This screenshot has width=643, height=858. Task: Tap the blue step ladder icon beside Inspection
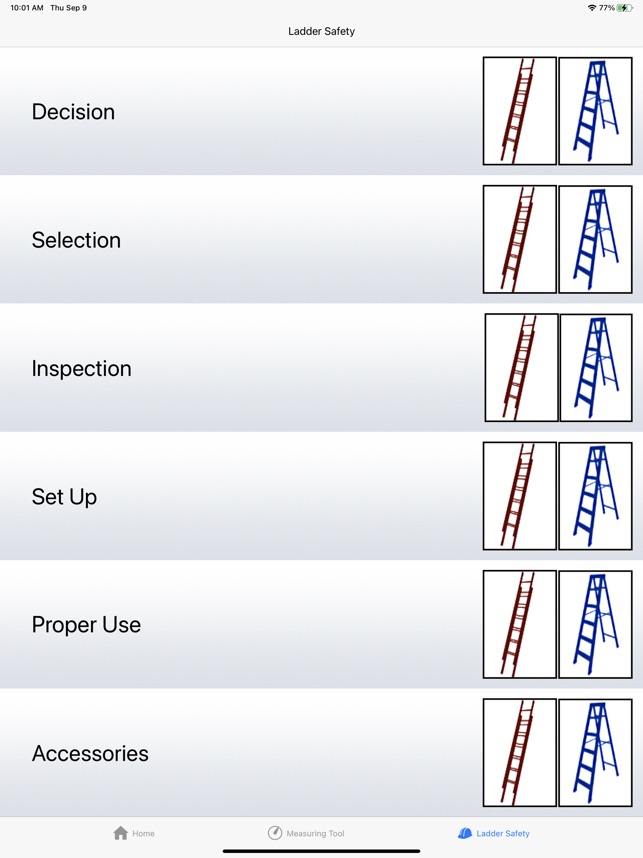(596, 367)
